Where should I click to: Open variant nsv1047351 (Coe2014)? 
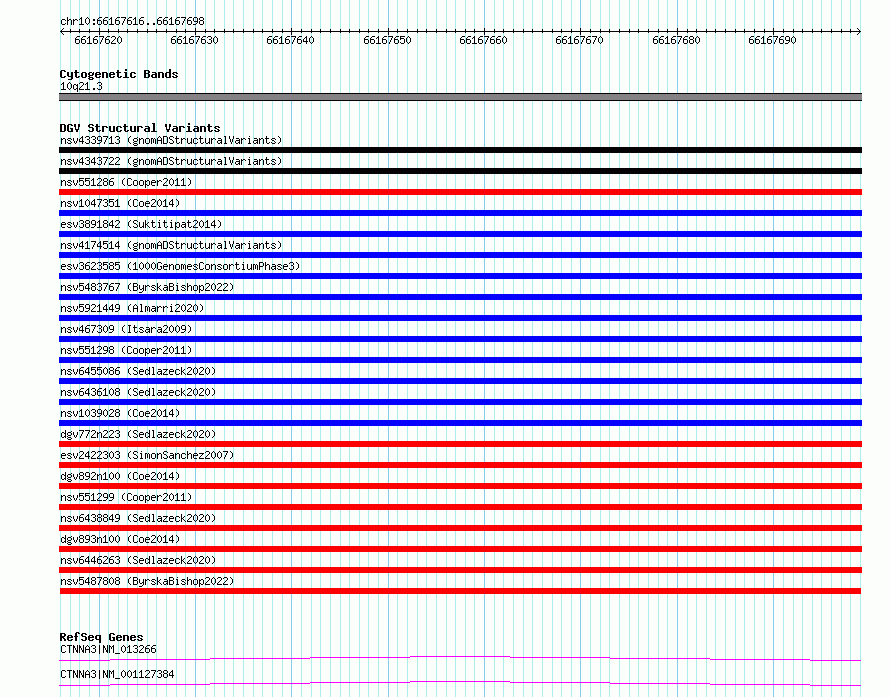pyautogui.click(x=120, y=203)
